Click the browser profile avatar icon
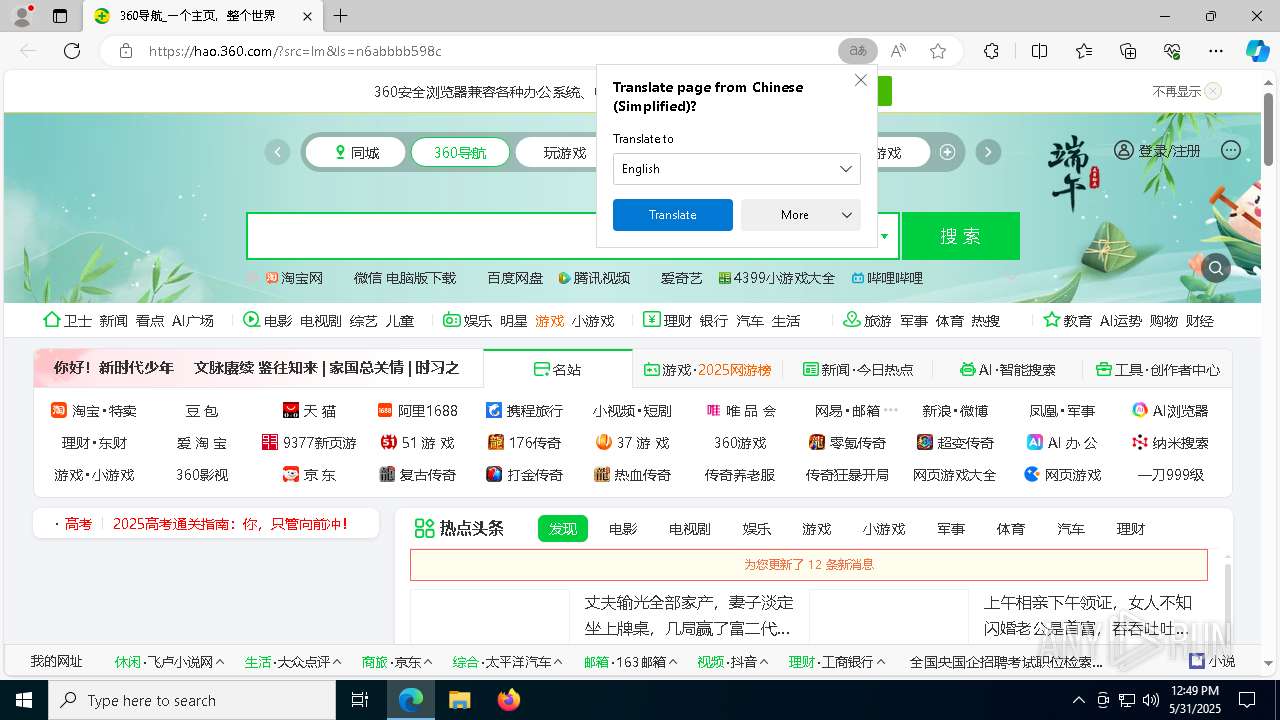This screenshot has height=720, width=1280. click(x=22, y=16)
